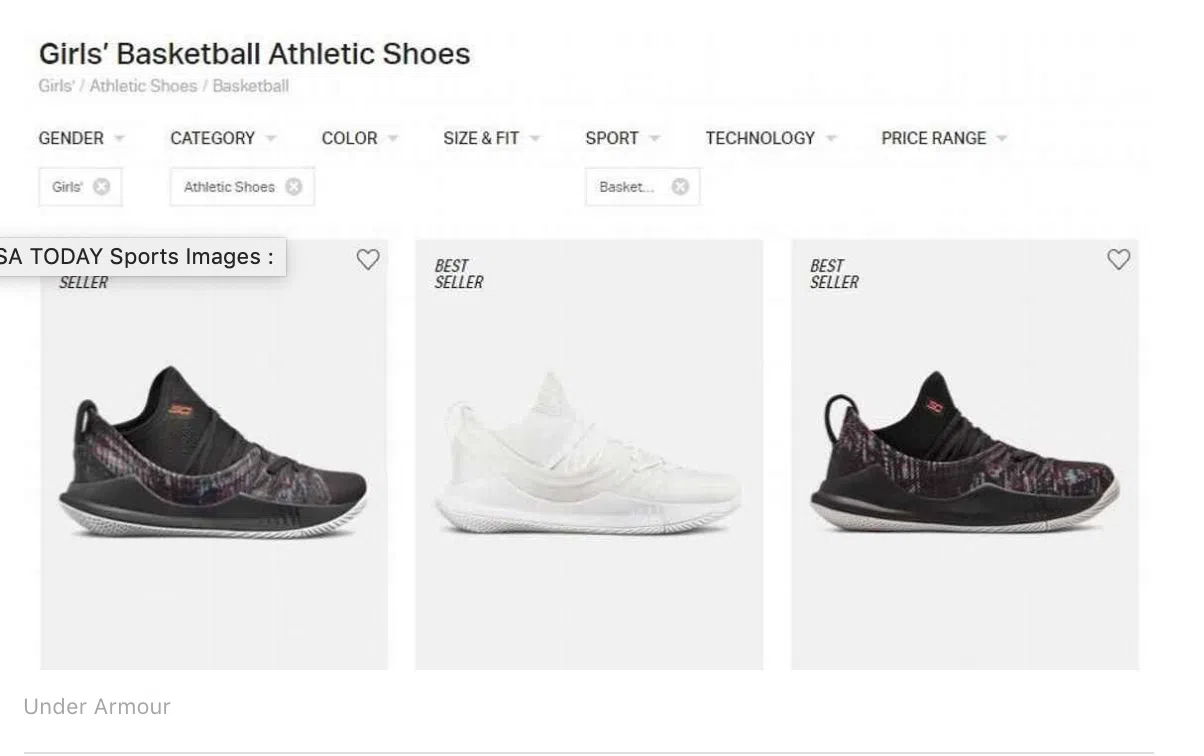Click the Under Armour caption text
Screen dimensions: 1204x756
tap(97, 707)
